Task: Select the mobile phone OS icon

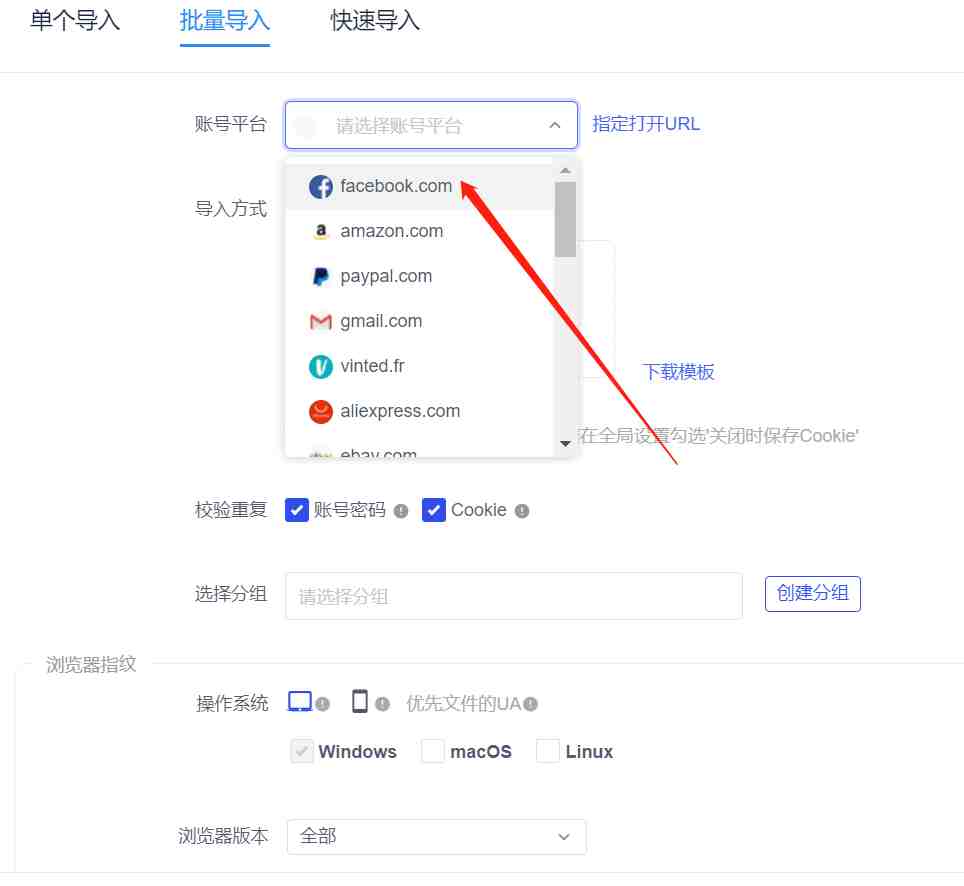Action: 360,702
